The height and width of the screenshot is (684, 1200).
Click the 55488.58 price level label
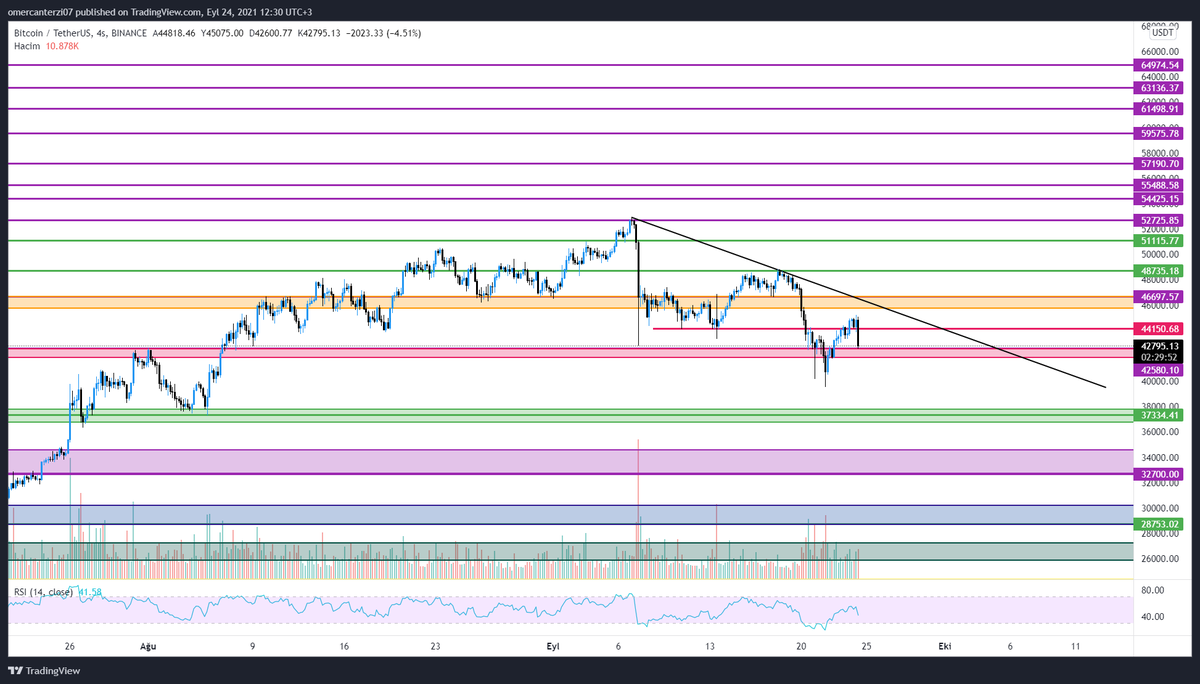point(1159,185)
